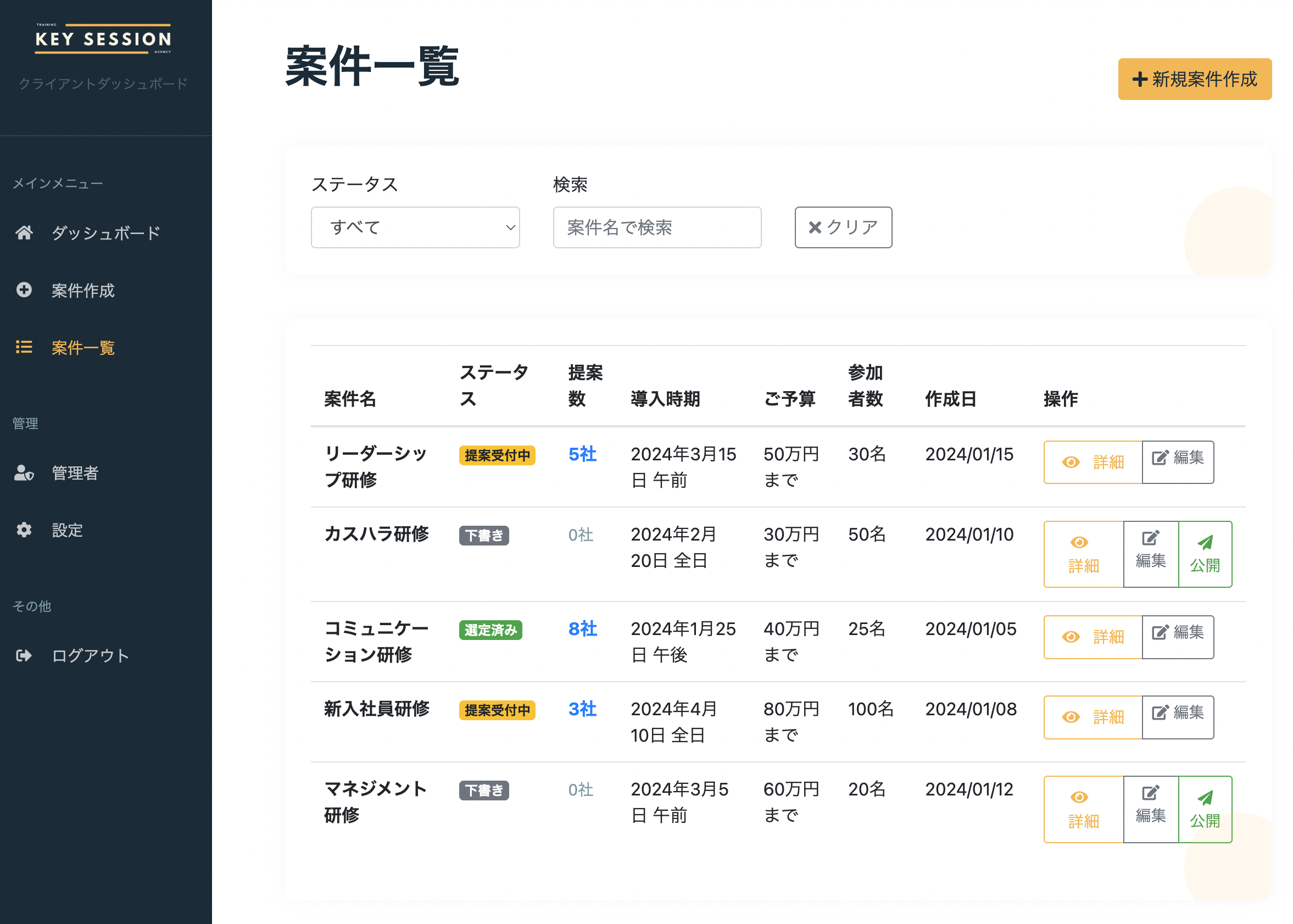The width and height of the screenshot is (1293, 924).
Task: Go to 設定 in the sidebar
Action: point(67,530)
